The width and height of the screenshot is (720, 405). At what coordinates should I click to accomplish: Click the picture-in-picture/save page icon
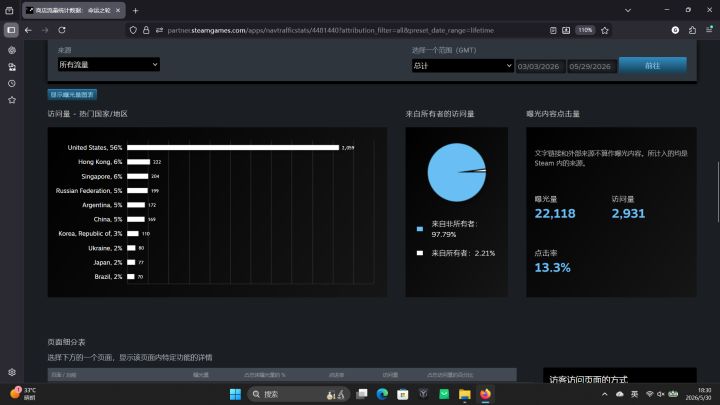pos(566,30)
